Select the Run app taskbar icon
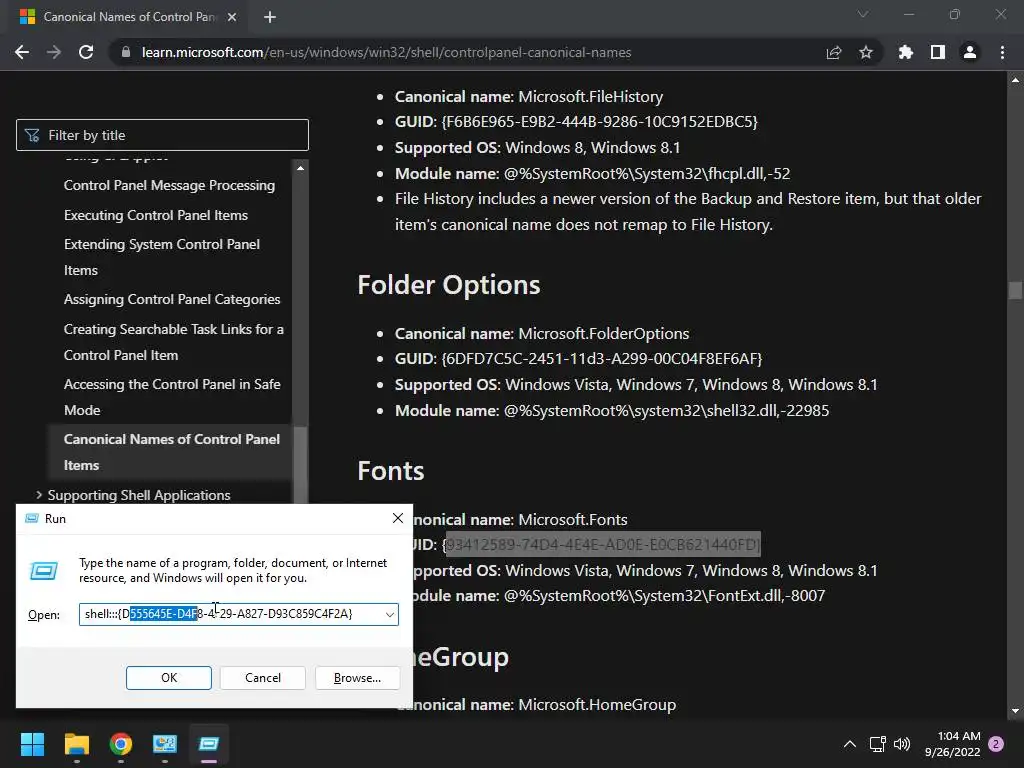 [x=209, y=744]
